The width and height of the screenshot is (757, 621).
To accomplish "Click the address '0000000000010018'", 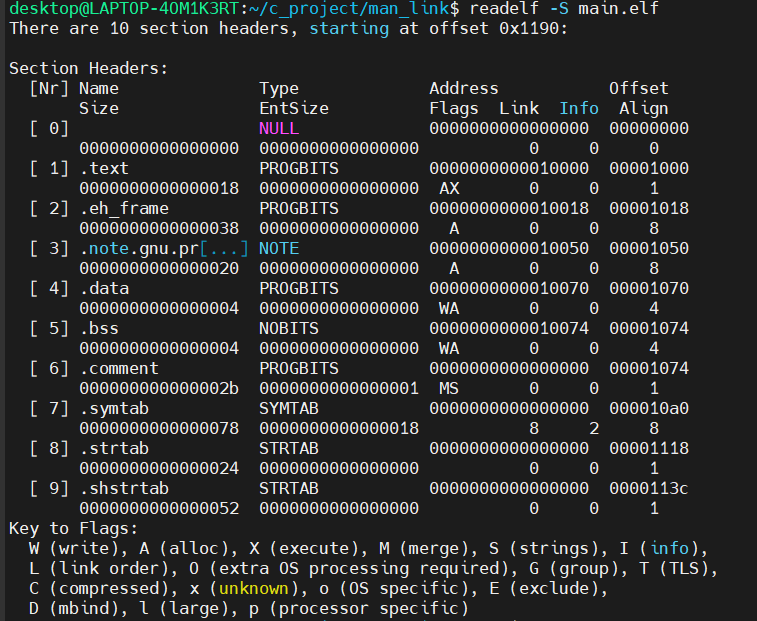I will click(509, 209).
